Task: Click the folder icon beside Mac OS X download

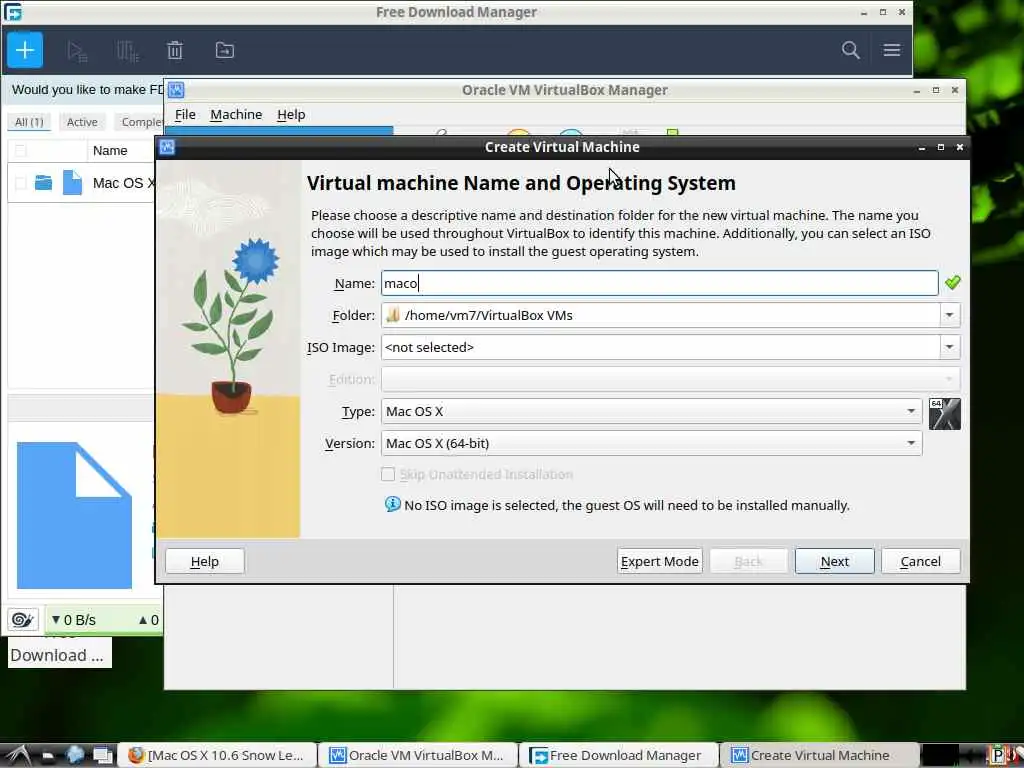Action: coord(43,183)
